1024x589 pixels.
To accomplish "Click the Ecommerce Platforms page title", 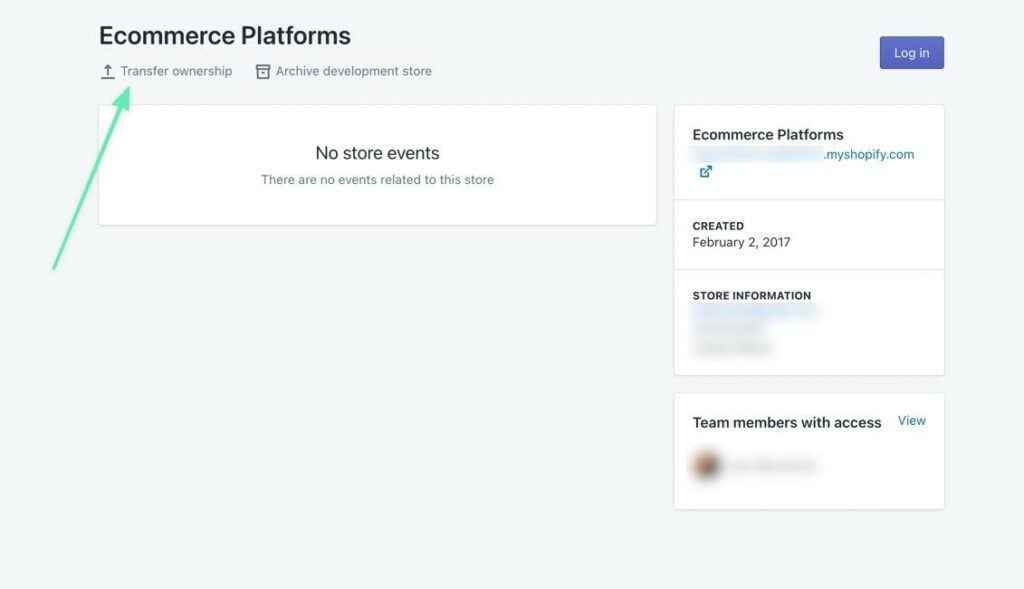I will [x=225, y=36].
